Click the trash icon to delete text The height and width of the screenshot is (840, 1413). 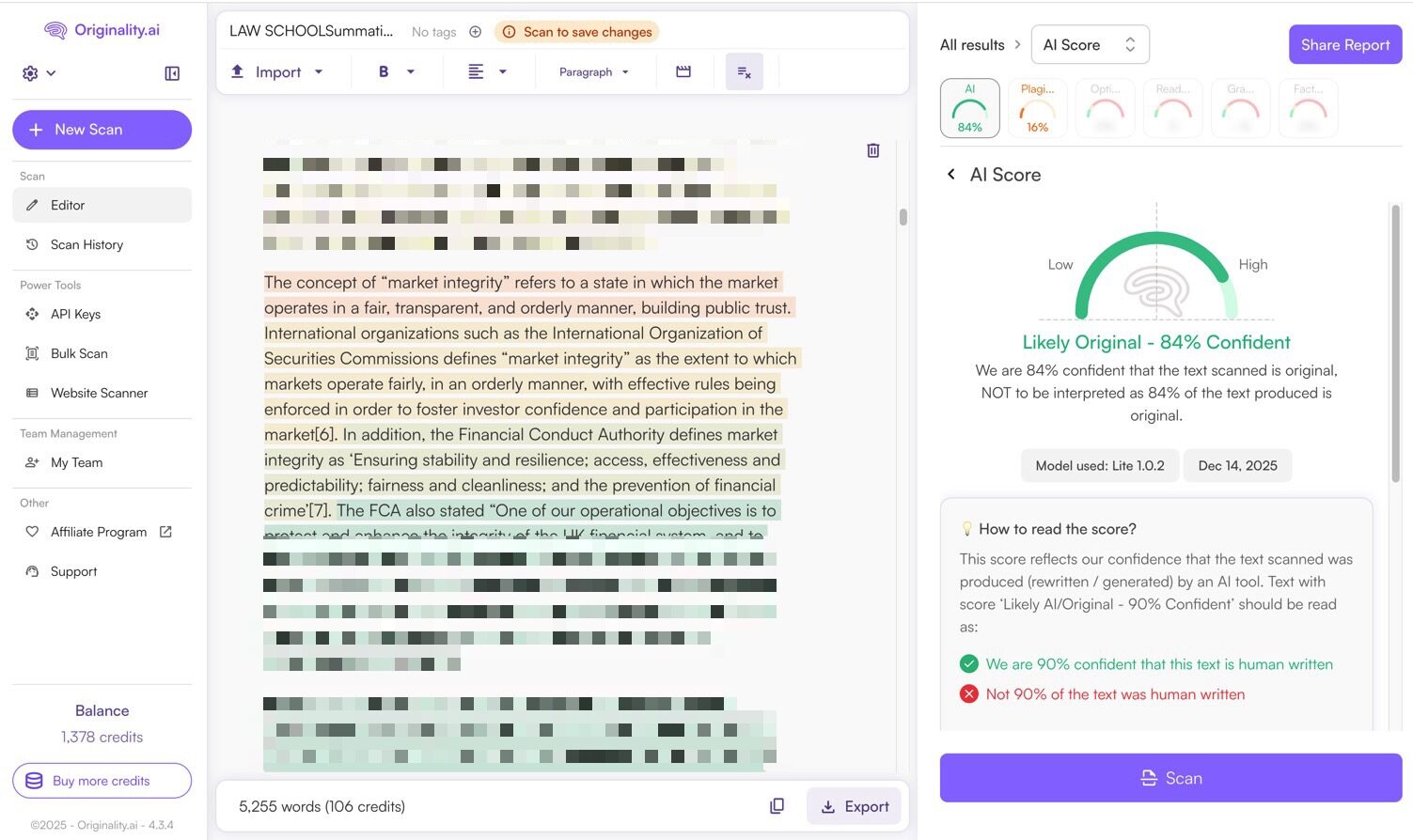tap(872, 150)
